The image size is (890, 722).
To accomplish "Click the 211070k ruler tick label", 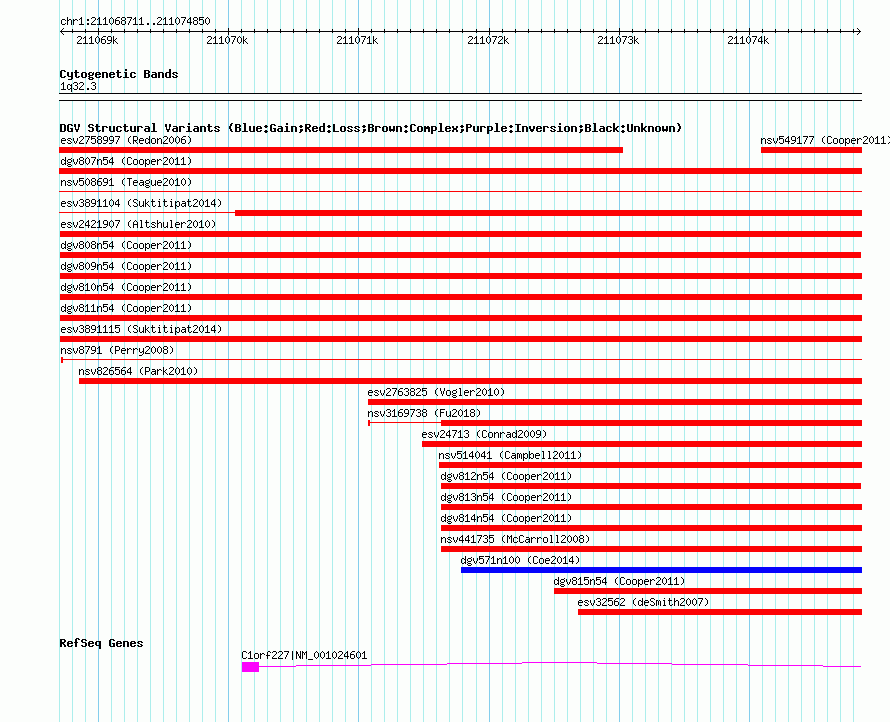I will pos(227,40).
